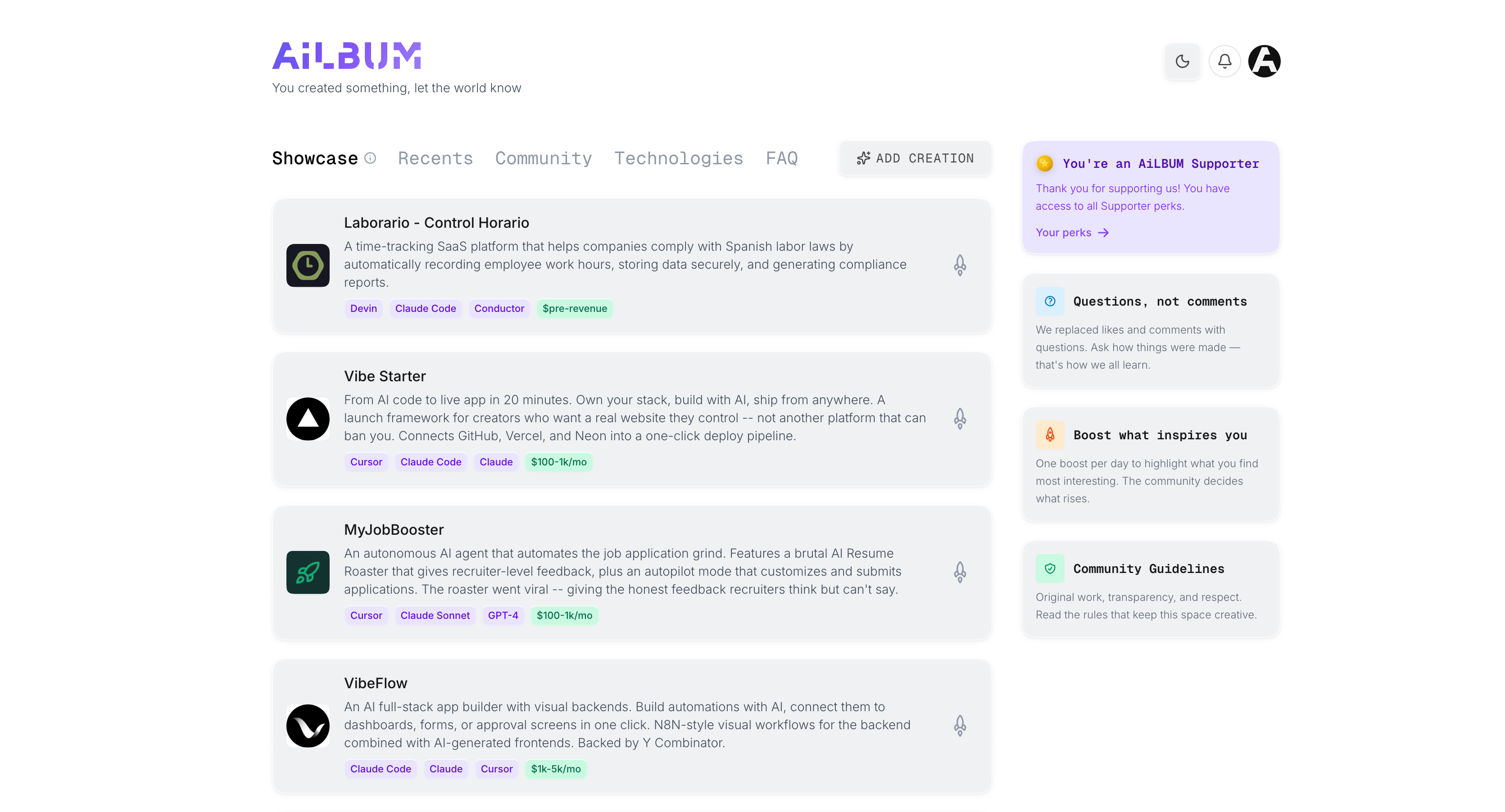Click the Showcase info icon

pyautogui.click(x=371, y=158)
